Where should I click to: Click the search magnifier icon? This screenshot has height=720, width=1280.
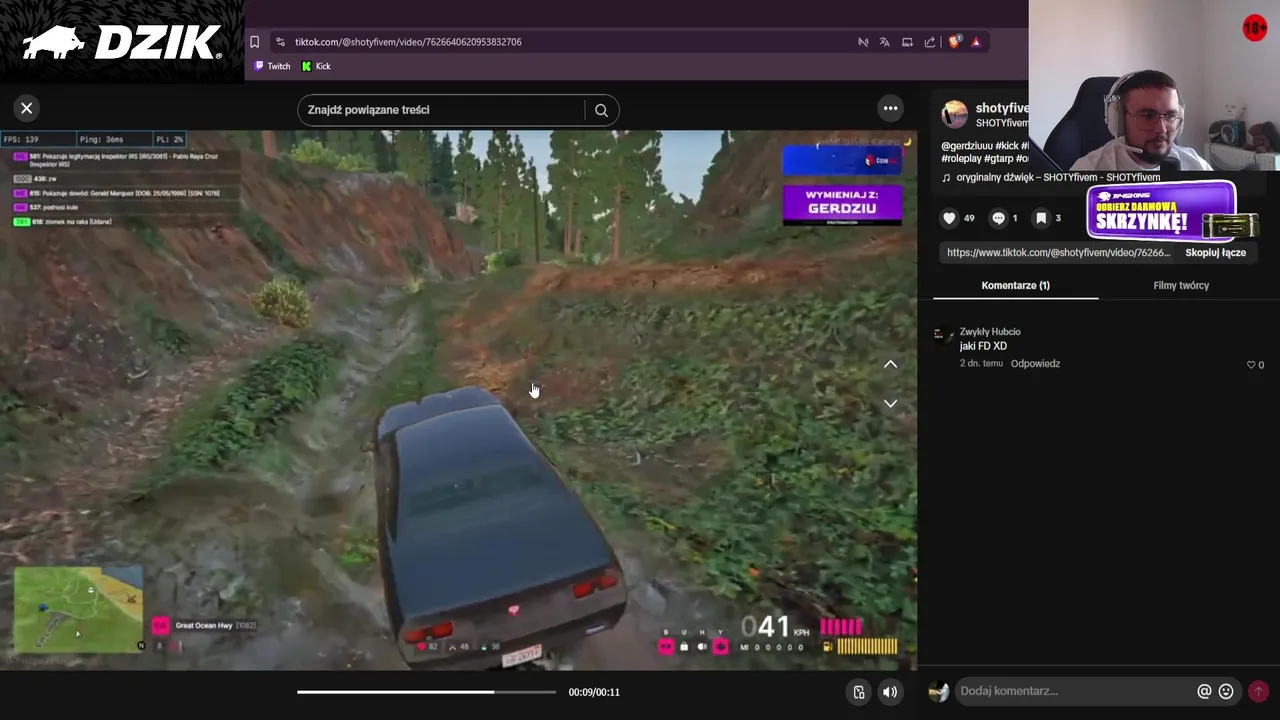point(601,110)
